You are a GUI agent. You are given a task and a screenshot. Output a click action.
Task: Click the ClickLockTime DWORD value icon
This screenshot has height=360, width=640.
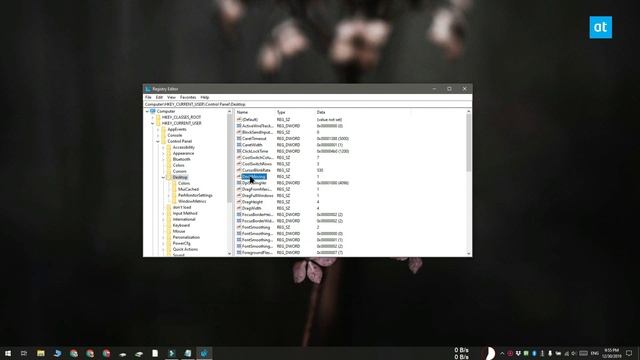(239, 151)
